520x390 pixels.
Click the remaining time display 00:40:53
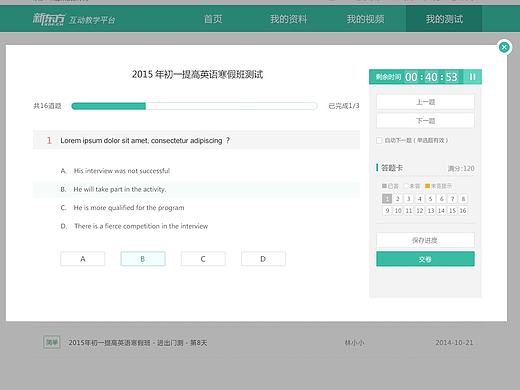click(x=431, y=77)
